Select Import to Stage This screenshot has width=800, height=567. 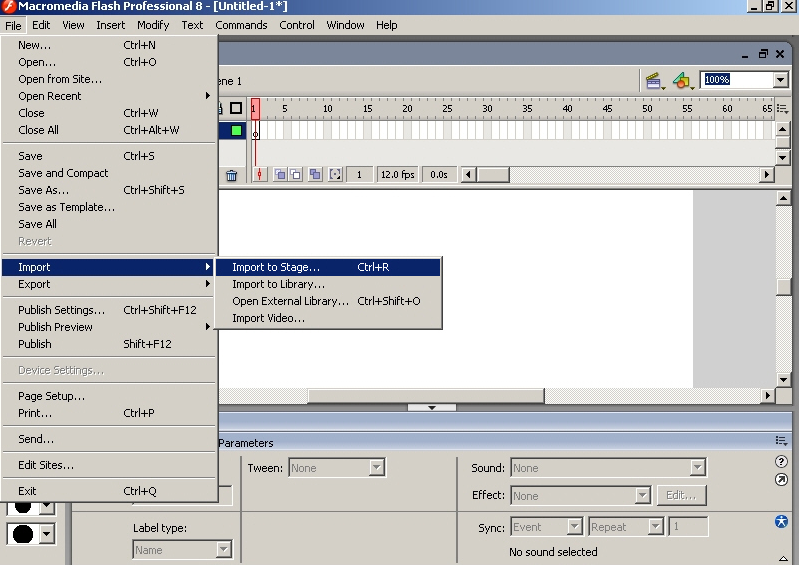328,267
